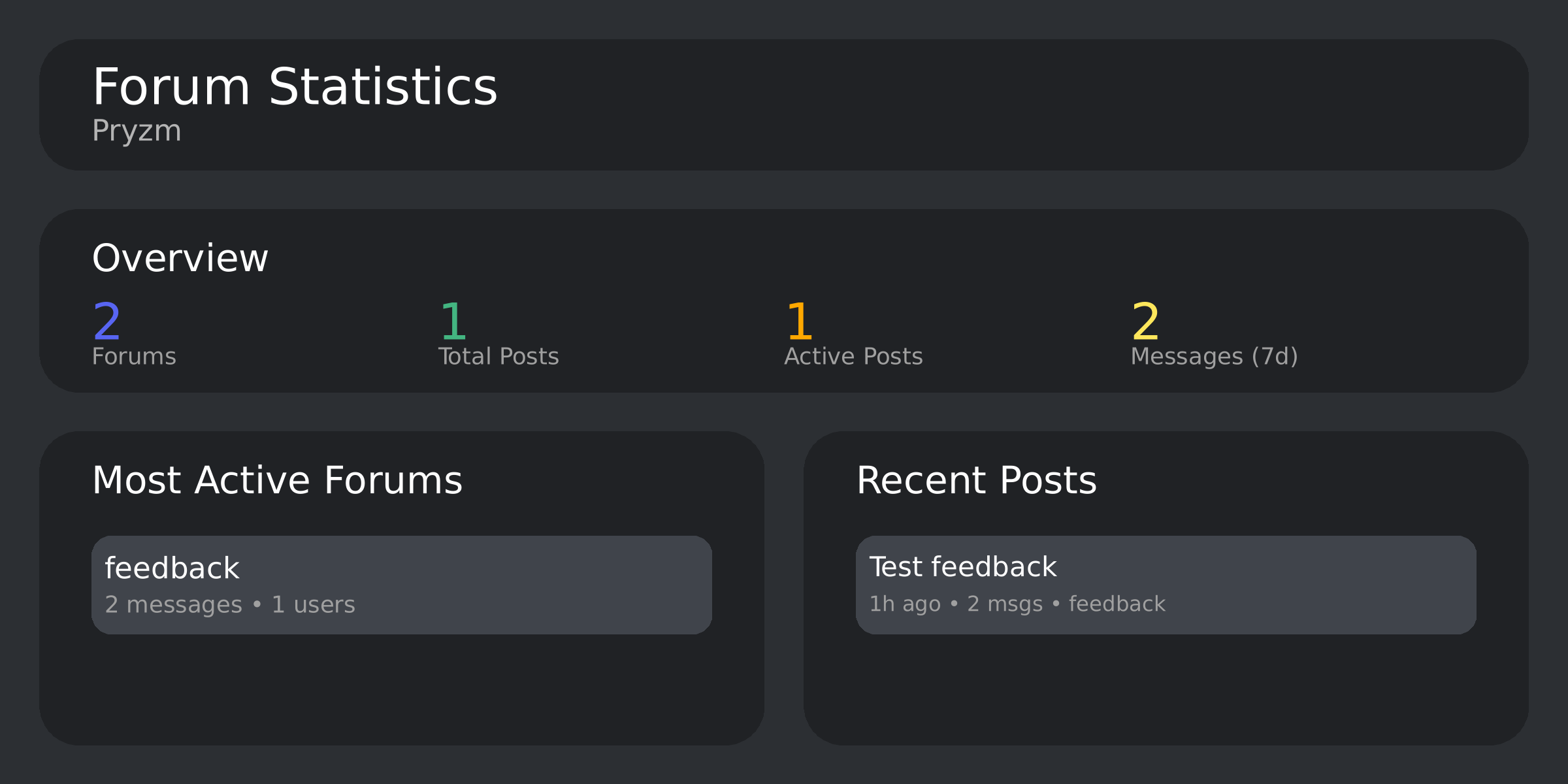This screenshot has width=1568, height=784.
Task: Open the Most Active Forums heading
Action: (x=278, y=479)
